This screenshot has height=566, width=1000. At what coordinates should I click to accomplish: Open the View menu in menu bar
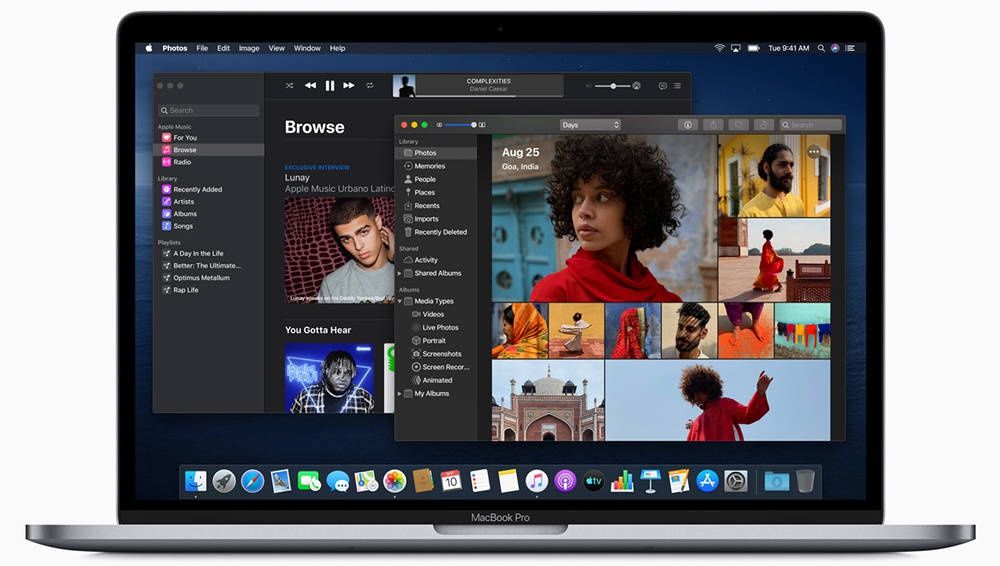tap(276, 48)
